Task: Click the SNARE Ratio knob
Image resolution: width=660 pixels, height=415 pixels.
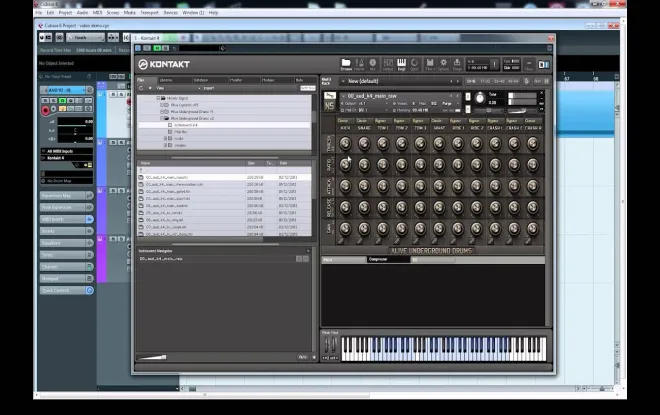Action: (364, 165)
